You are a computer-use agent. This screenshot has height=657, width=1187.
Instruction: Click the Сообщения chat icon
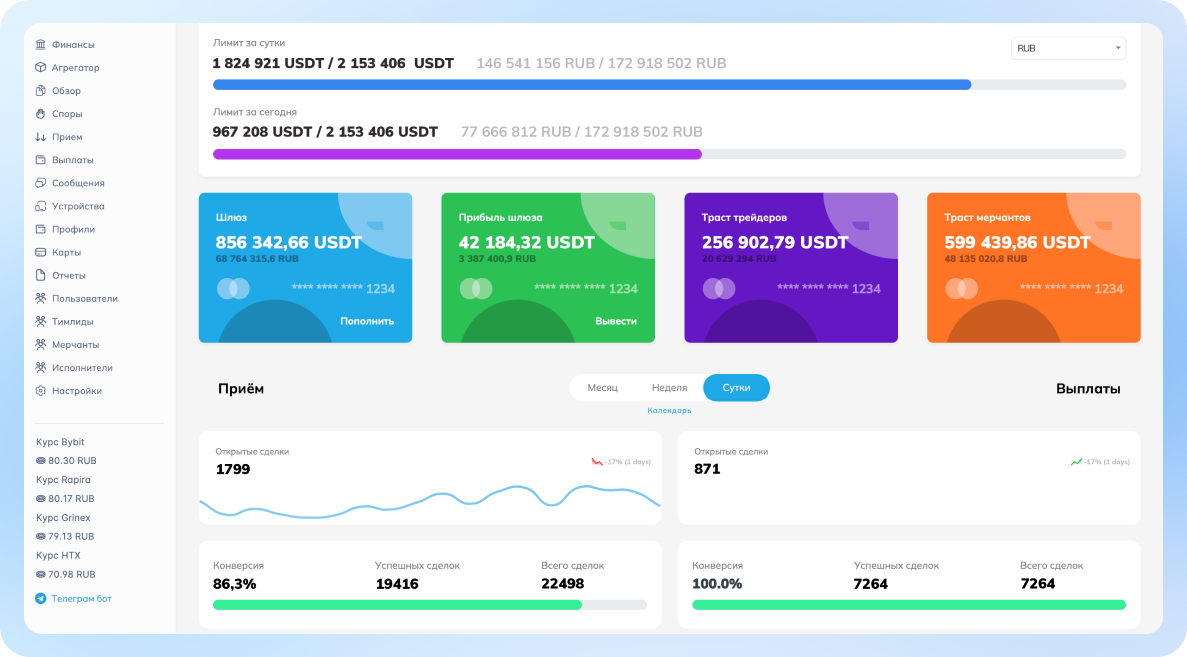(x=41, y=183)
